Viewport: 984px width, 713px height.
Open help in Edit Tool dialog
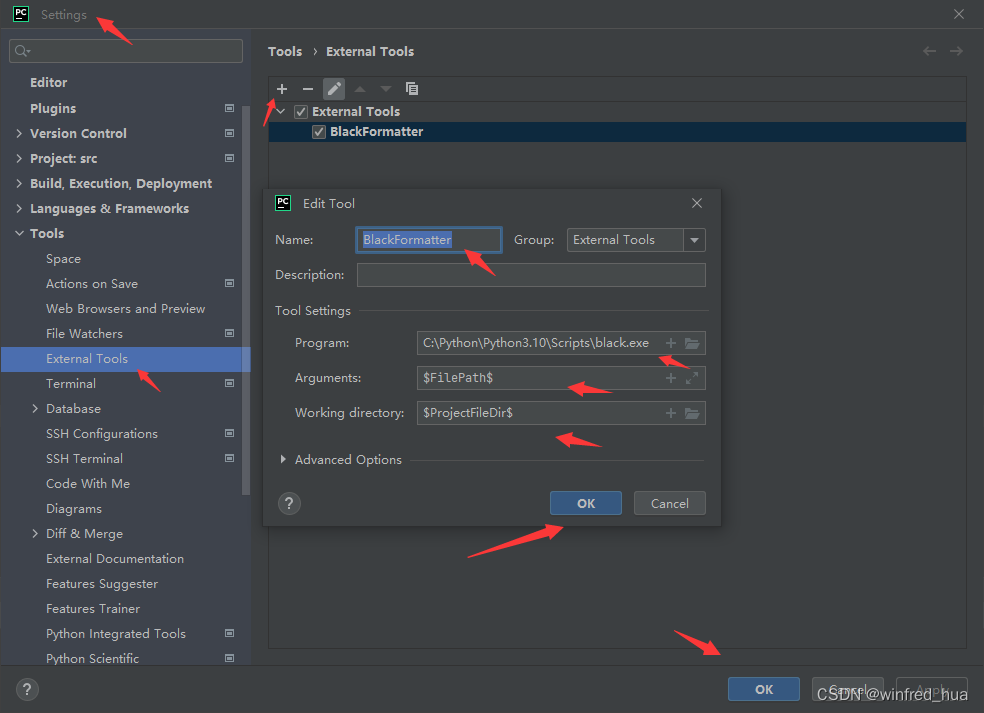click(289, 503)
